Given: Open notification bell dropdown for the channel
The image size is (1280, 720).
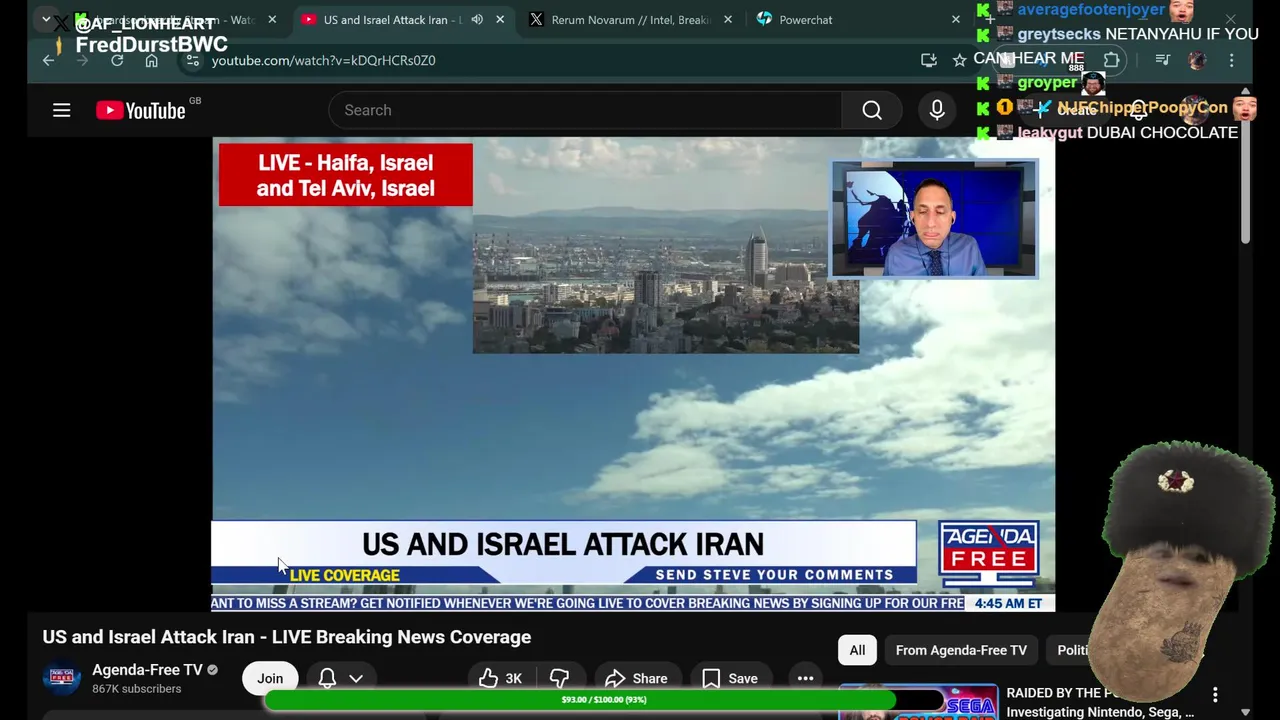Looking at the screenshot, I should tap(340, 678).
